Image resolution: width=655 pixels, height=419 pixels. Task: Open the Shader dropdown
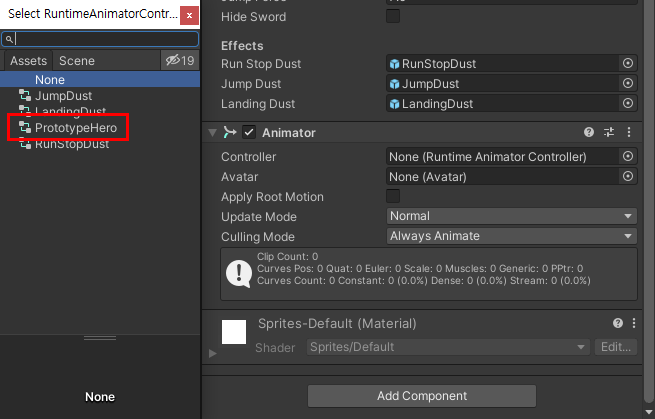[x=448, y=347]
